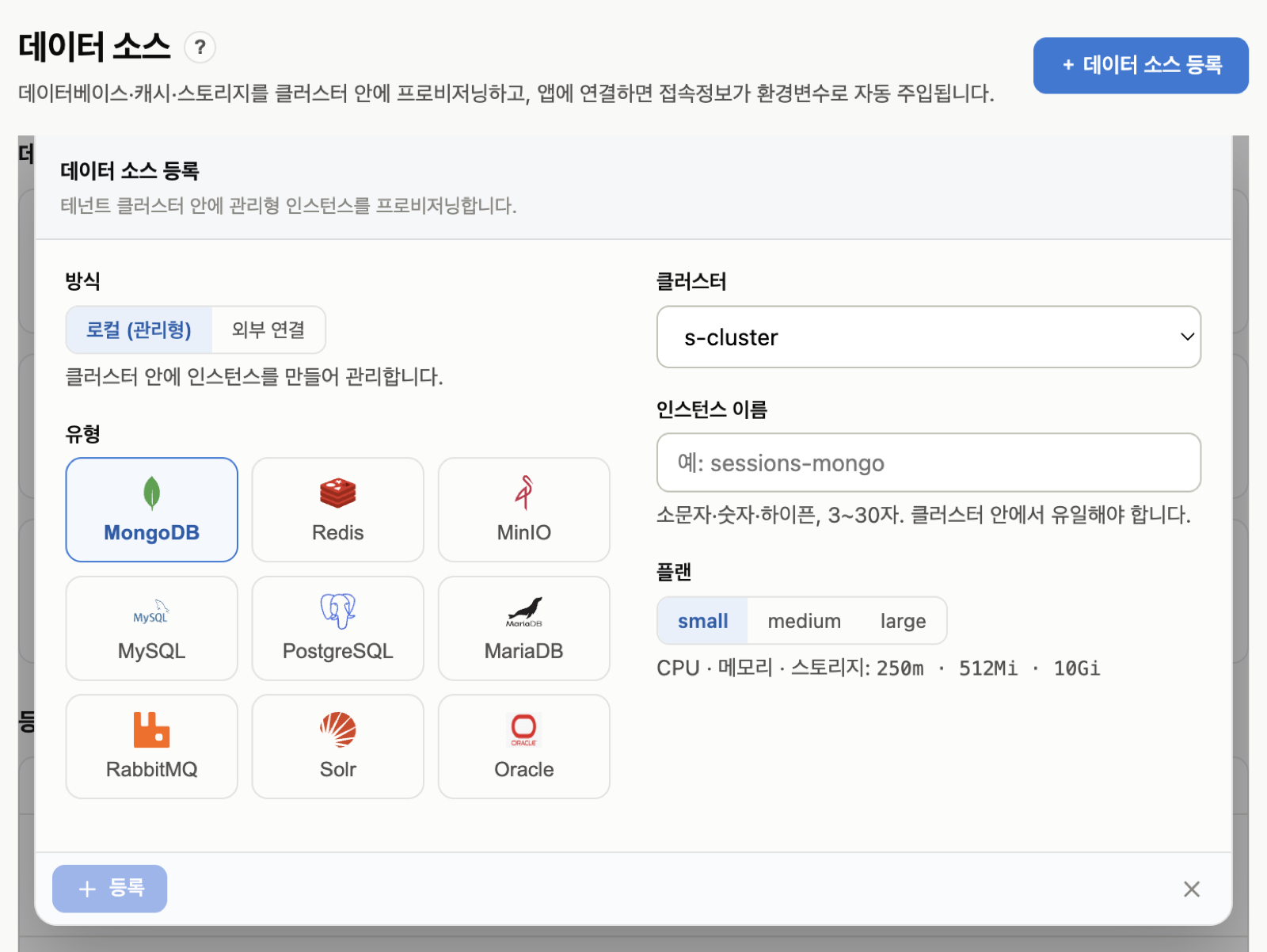Click the PostgreSQL label text
Screen dimensions: 1267x952
point(338,651)
